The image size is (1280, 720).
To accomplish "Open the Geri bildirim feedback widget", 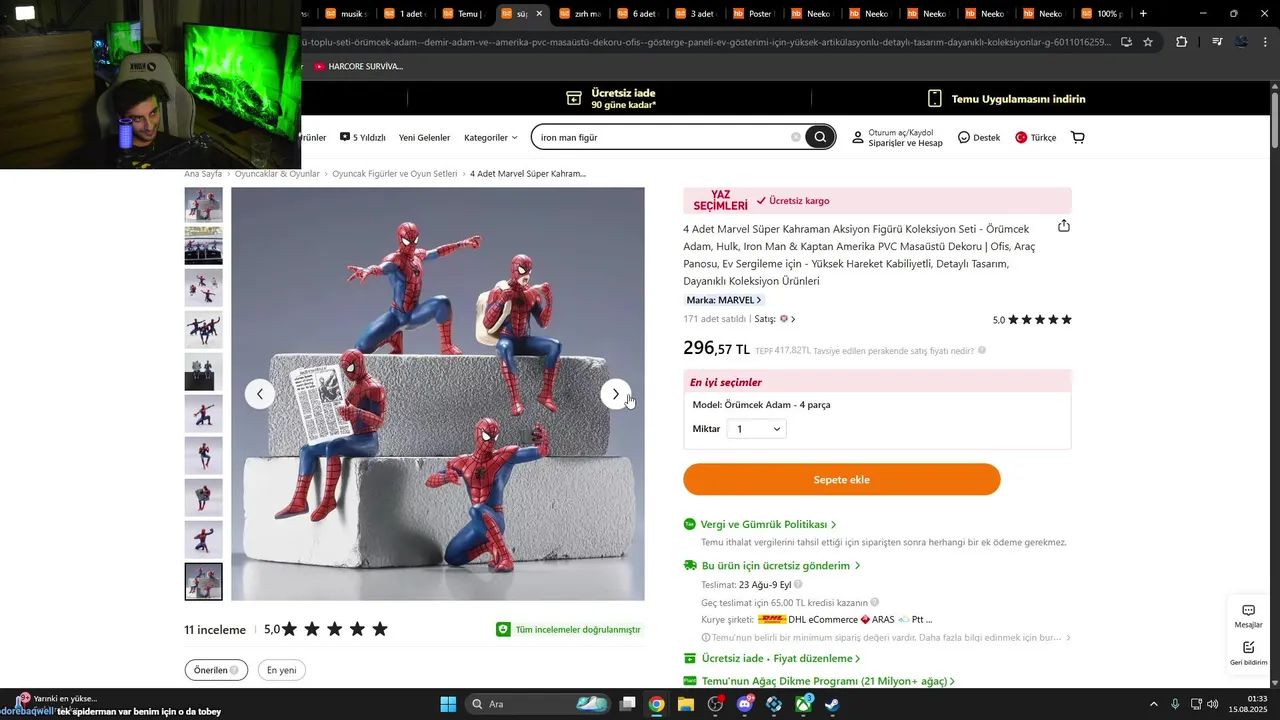I will point(1249,653).
